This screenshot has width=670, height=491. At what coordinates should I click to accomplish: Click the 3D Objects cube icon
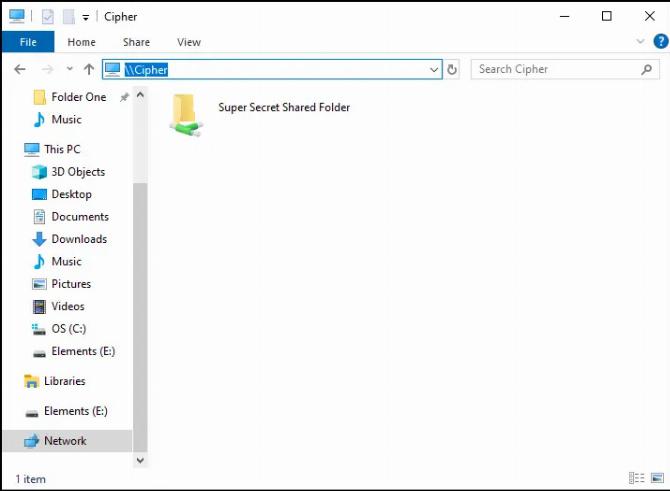39,172
